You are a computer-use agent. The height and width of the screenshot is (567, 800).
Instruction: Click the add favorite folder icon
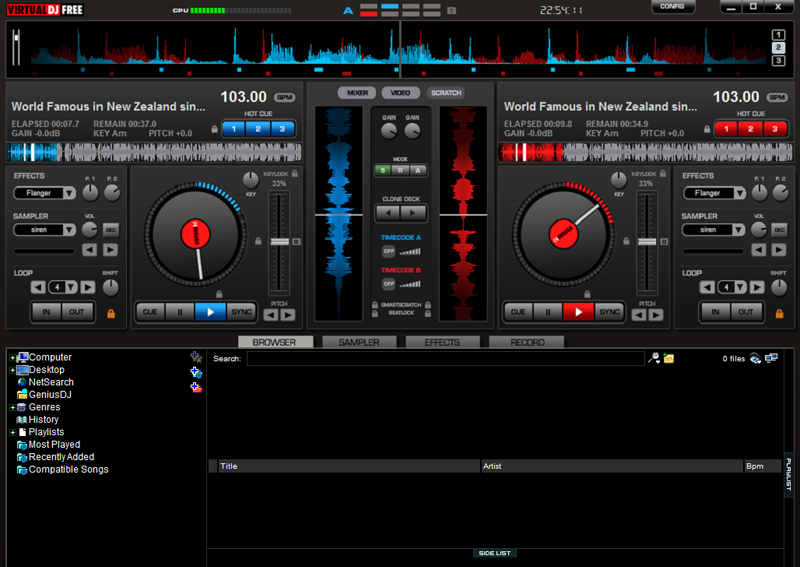[x=196, y=357]
